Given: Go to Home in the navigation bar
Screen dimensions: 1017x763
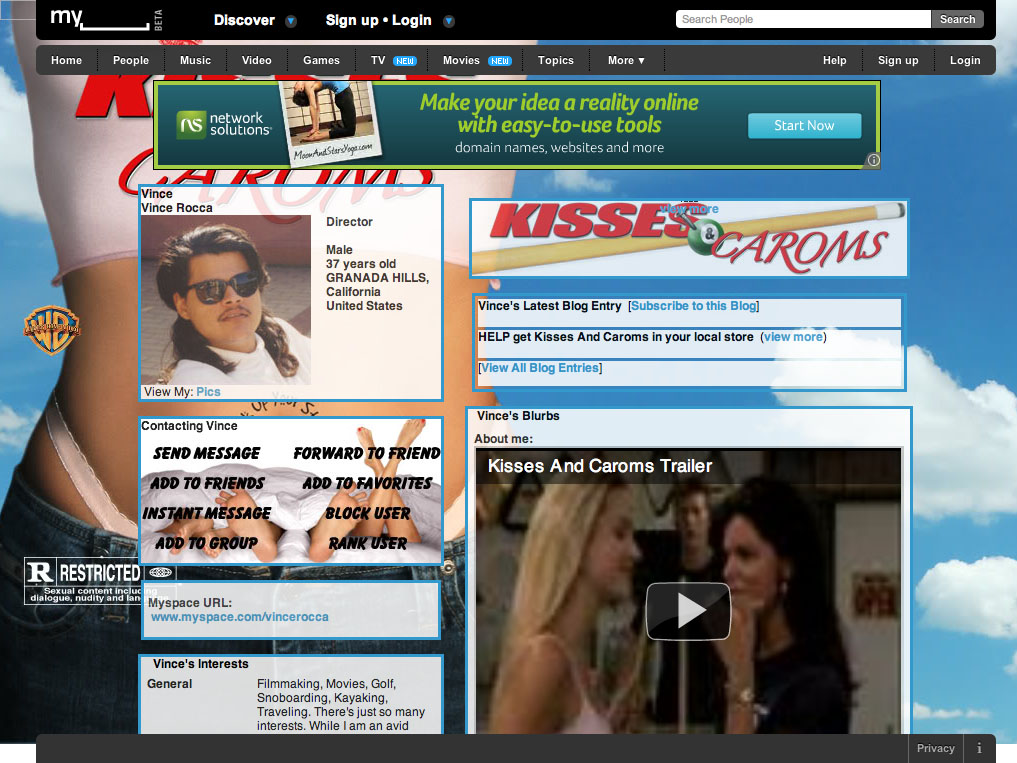Looking at the screenshot, I should [x=67, y=60].
